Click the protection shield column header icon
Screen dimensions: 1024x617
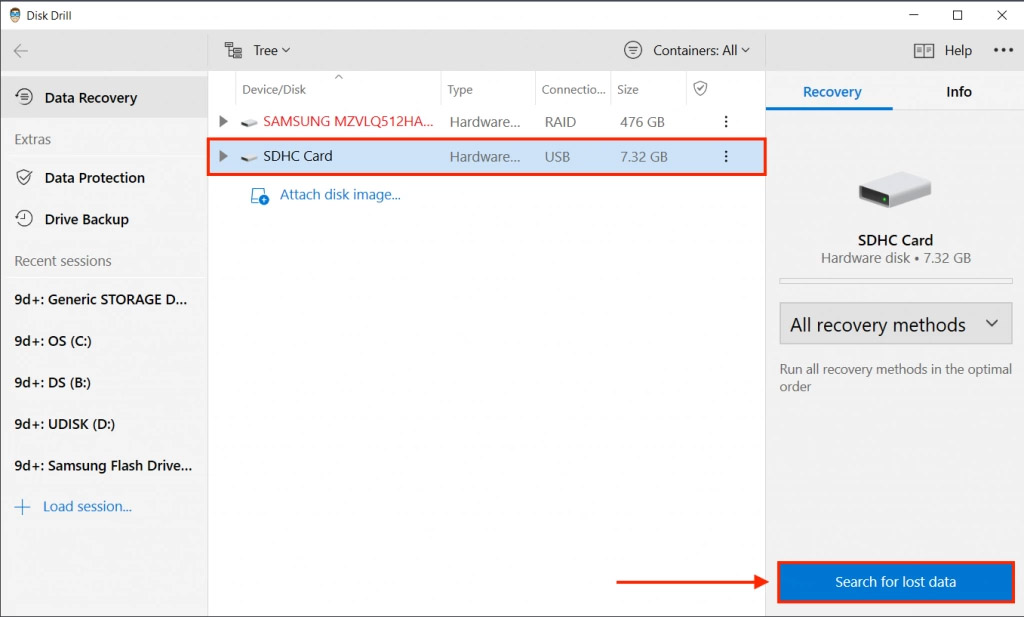point(700,89)
